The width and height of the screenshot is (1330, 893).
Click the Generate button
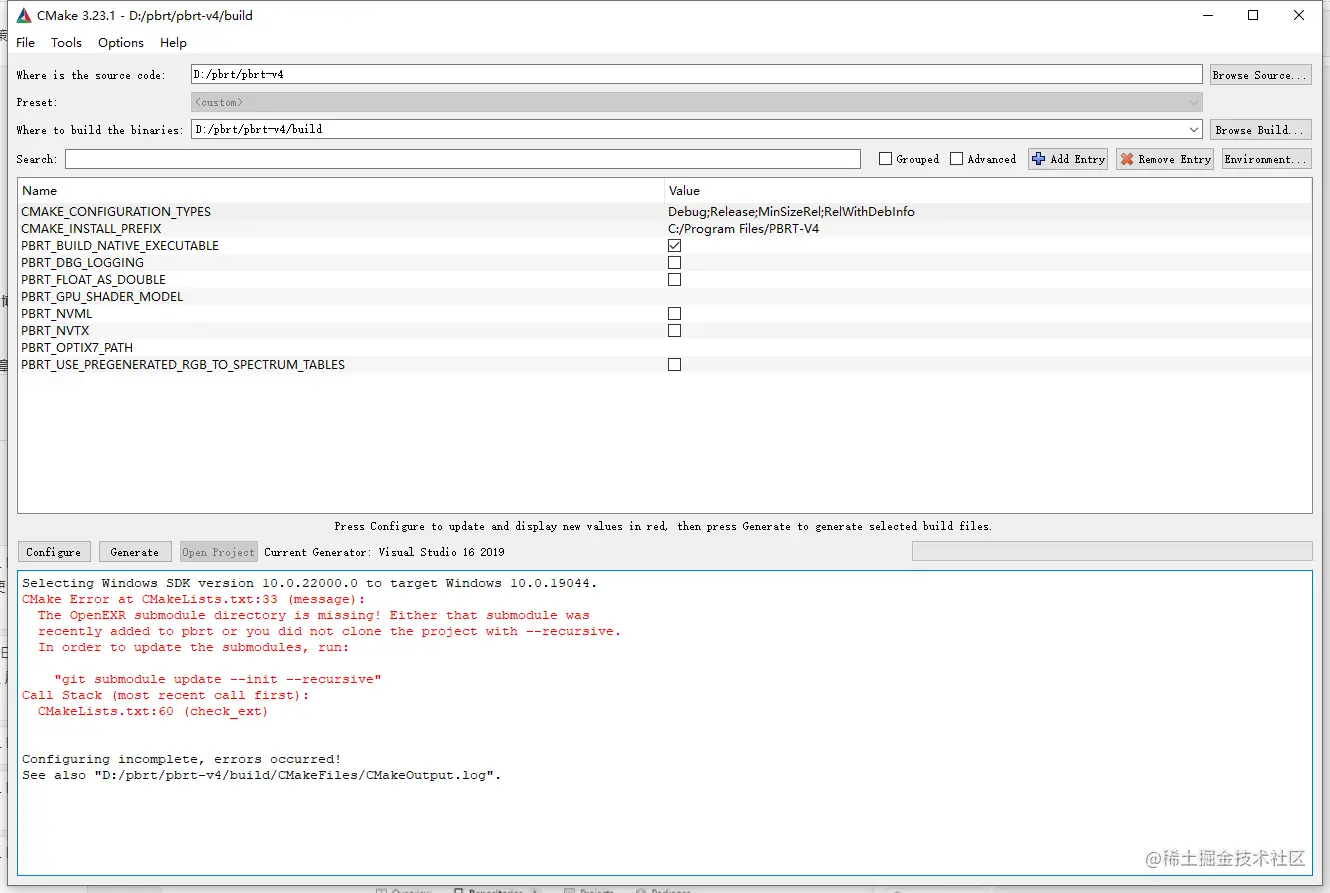pyautogui.click(x=135, y=552)
